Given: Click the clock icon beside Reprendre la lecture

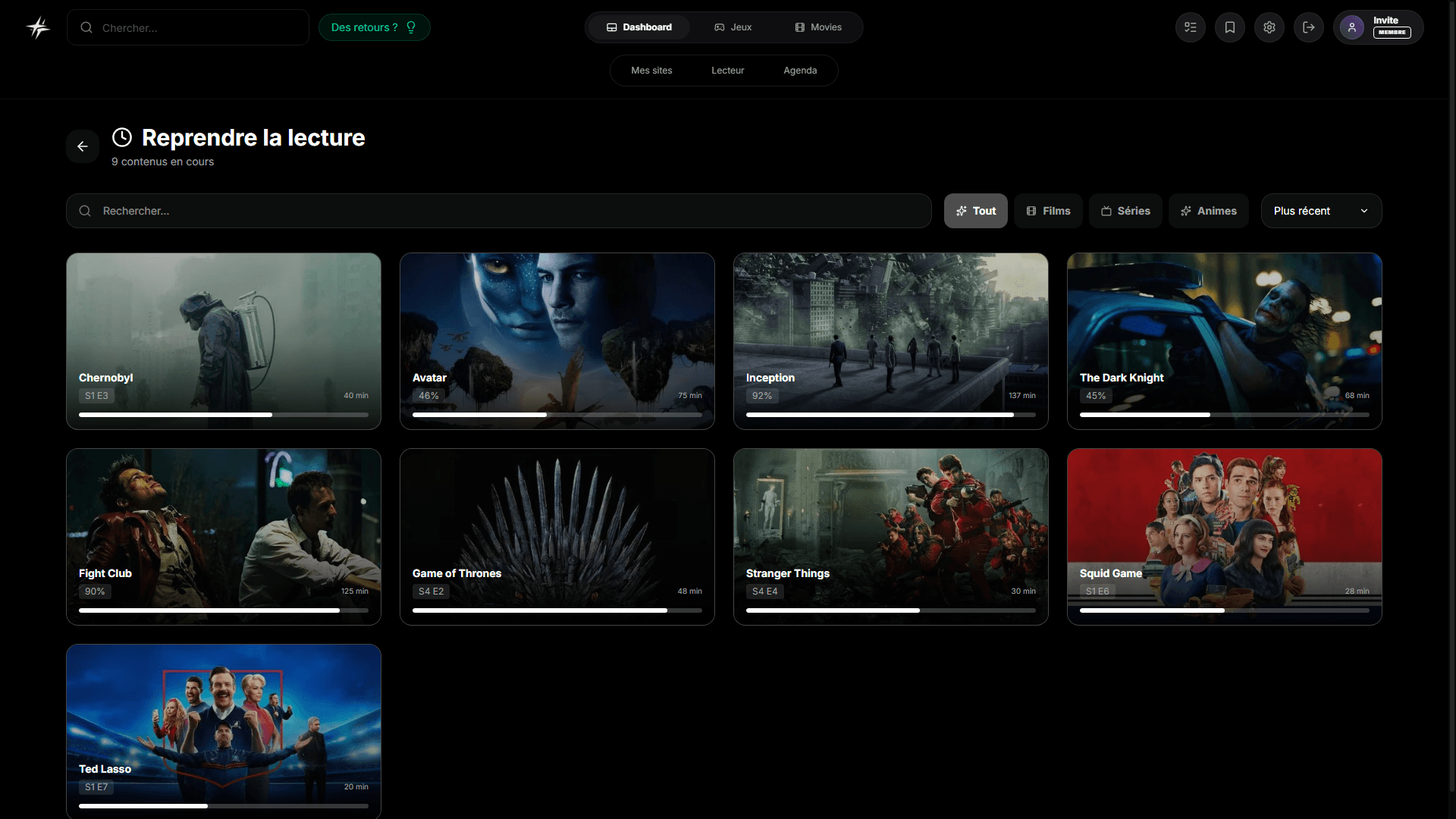Looking at the screenshot, I should pyautogui.click(x=122, y=137).
